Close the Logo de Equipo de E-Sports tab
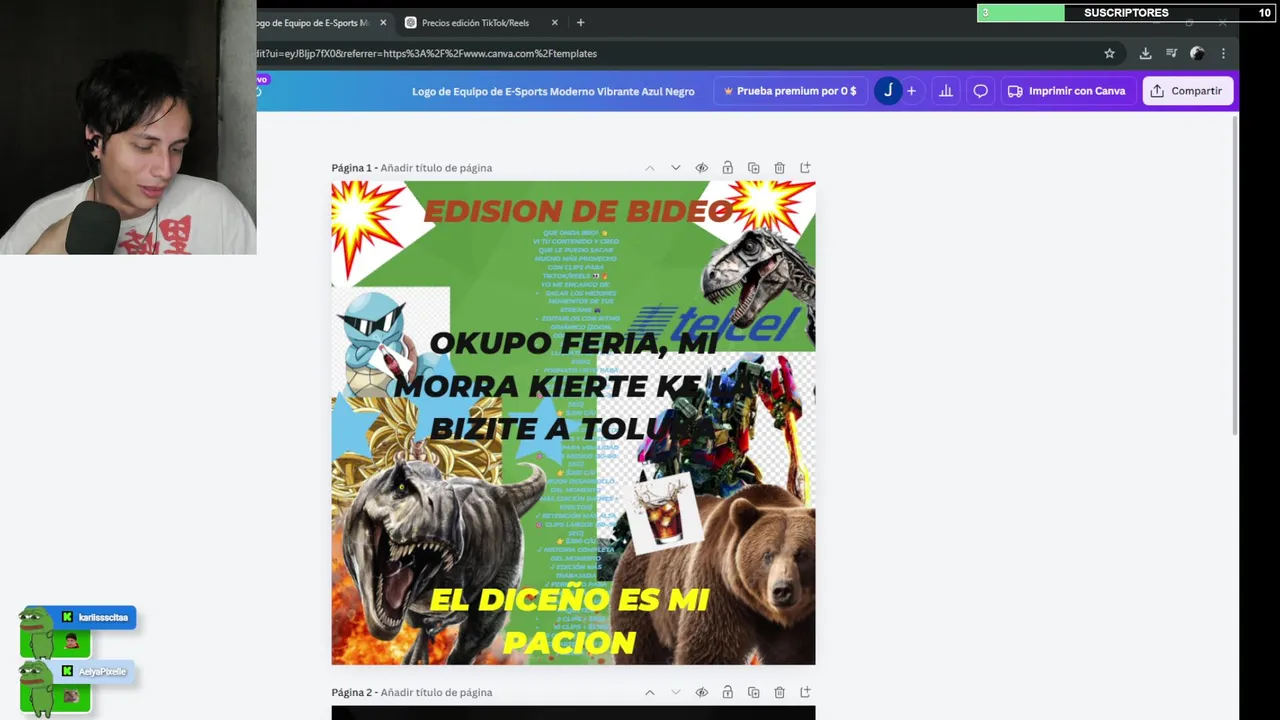Image resolution: width=1280 pixels, height=720 pixels. pos(383,22)
